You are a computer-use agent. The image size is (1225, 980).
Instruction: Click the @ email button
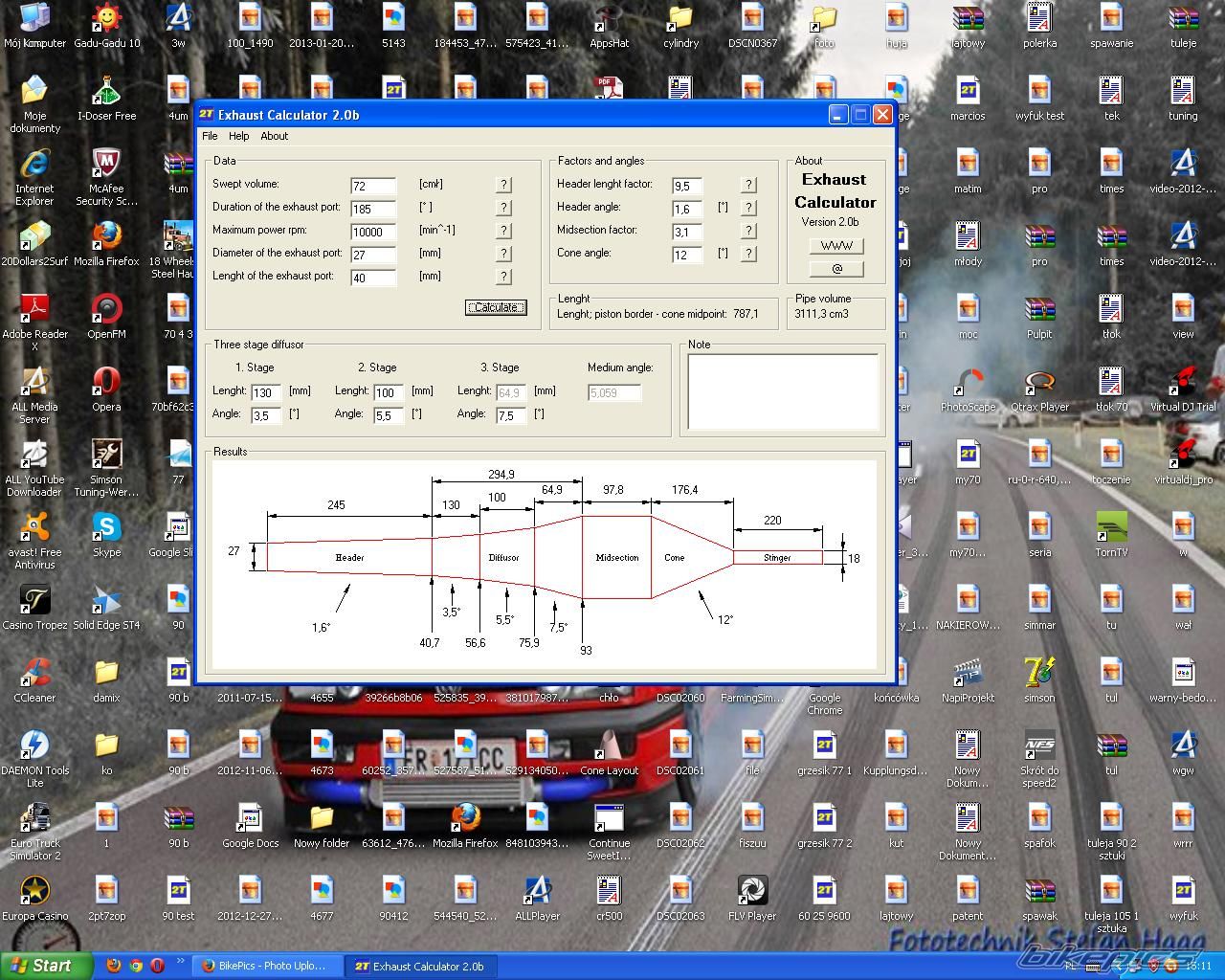(x=835, y=269)
